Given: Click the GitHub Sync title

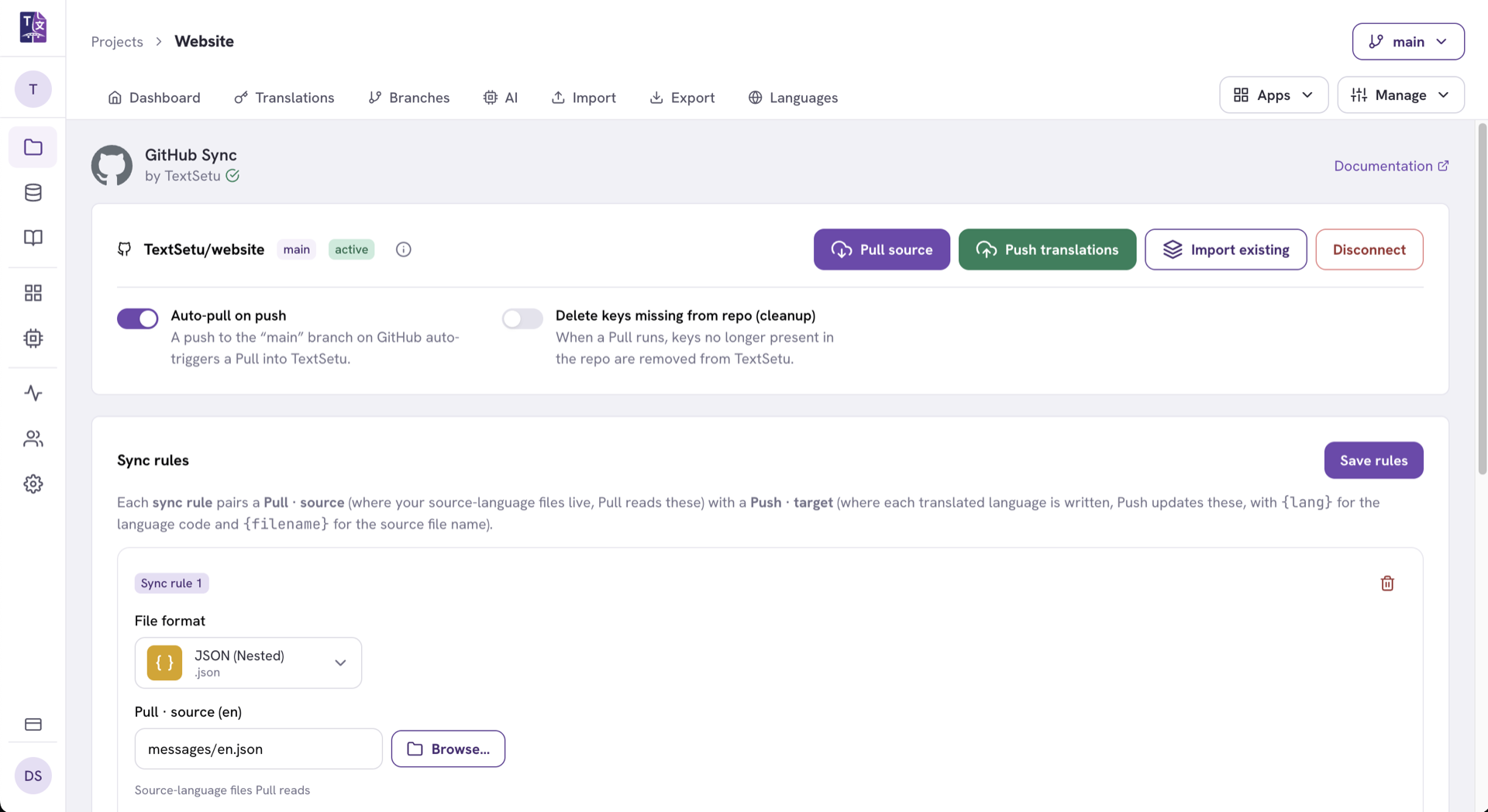Looking at the screenshot, I should (x=191, y=155).
